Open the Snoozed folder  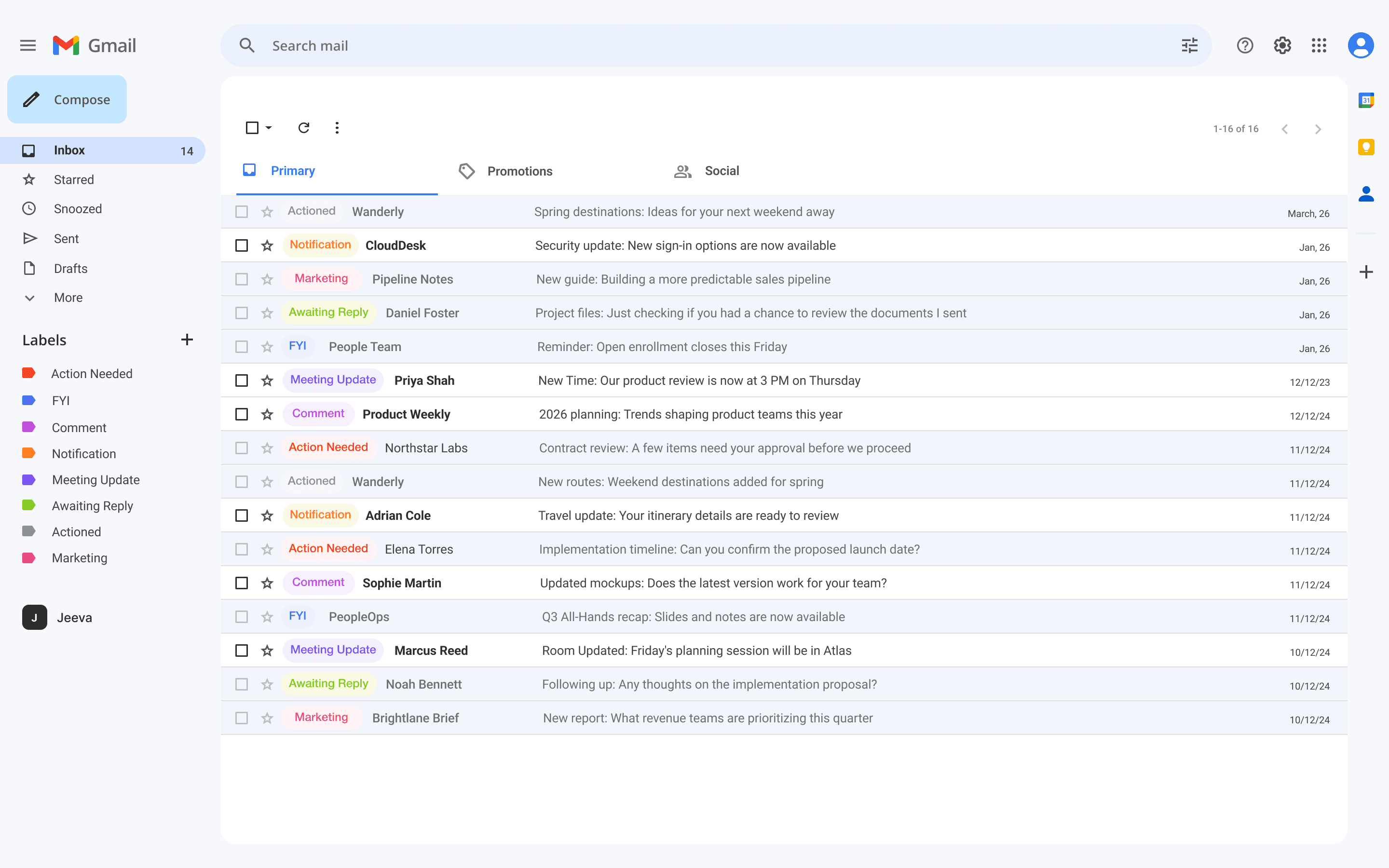(78, 209)
